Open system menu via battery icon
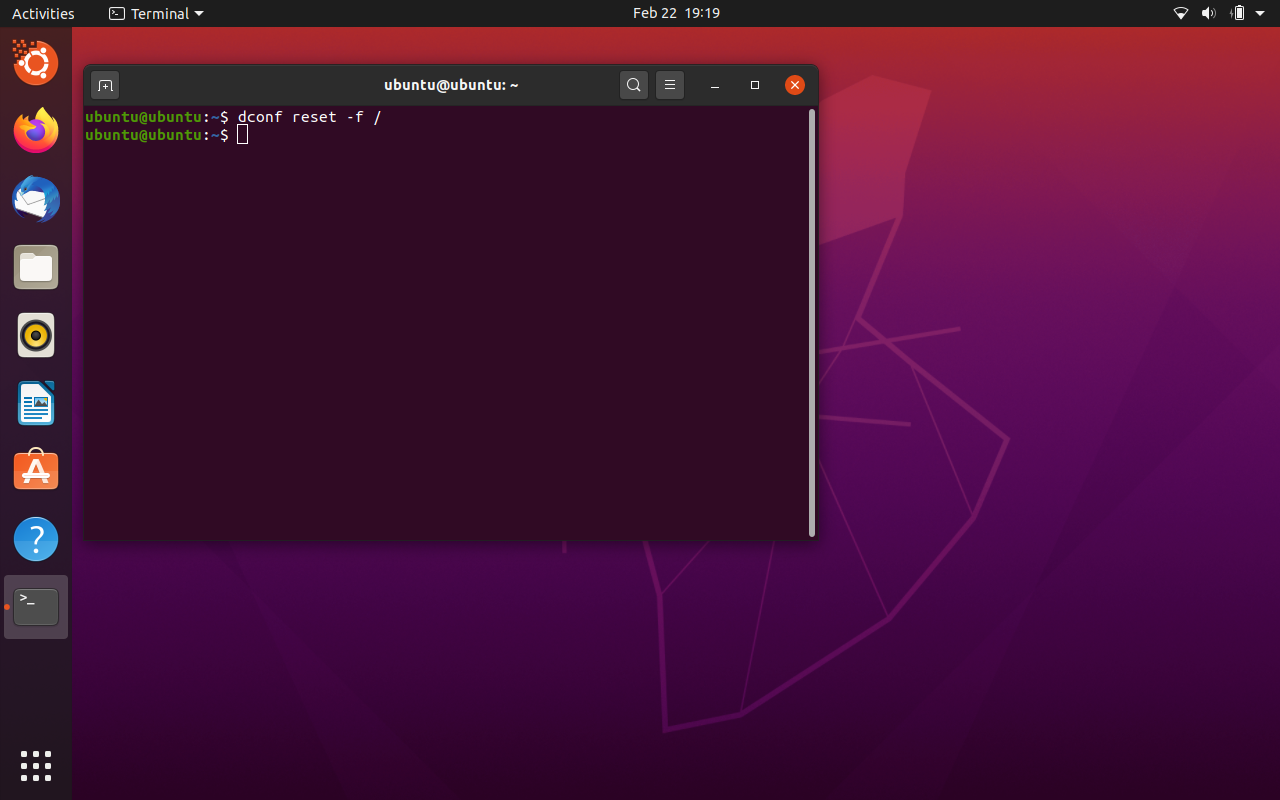1280x800 pixels. (x=1238, y=13)
